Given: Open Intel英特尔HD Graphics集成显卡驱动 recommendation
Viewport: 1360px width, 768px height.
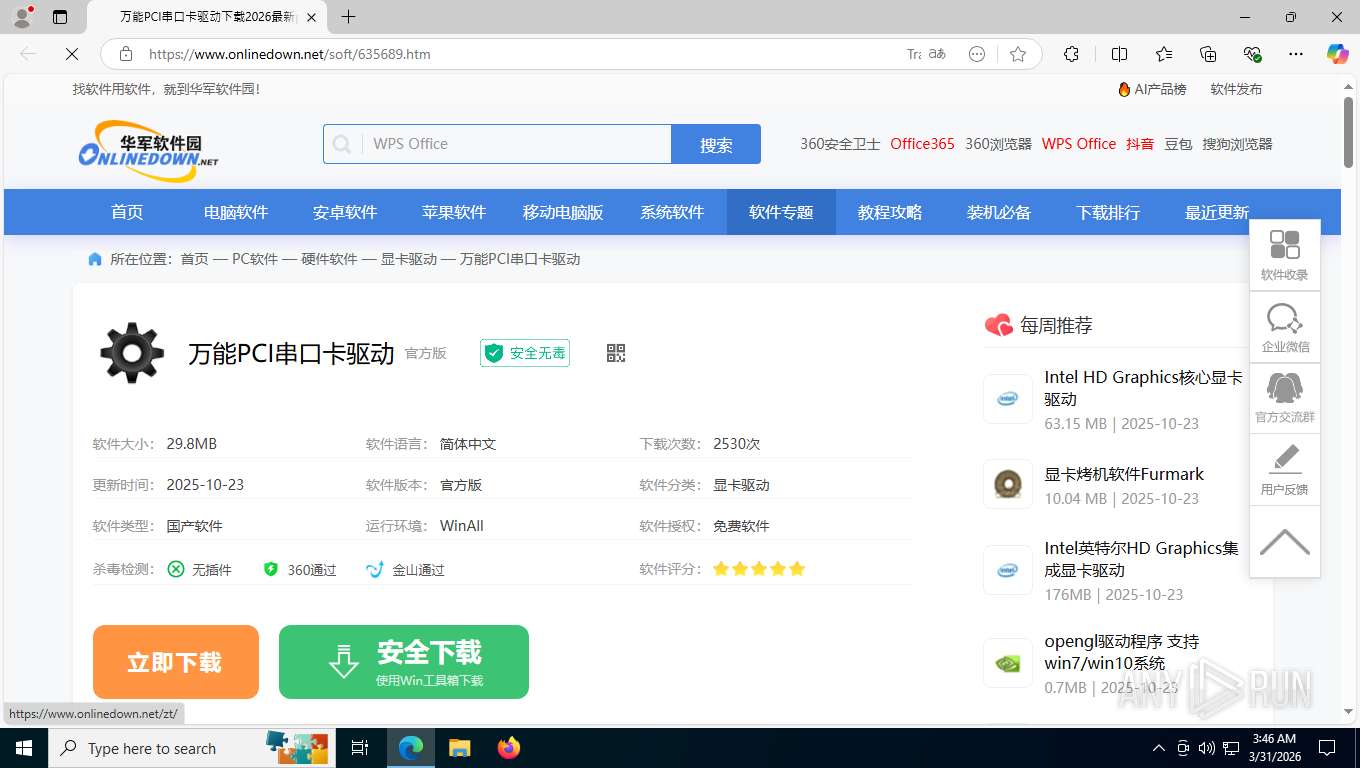Looking at the screenshot, I should point(1142,559).
